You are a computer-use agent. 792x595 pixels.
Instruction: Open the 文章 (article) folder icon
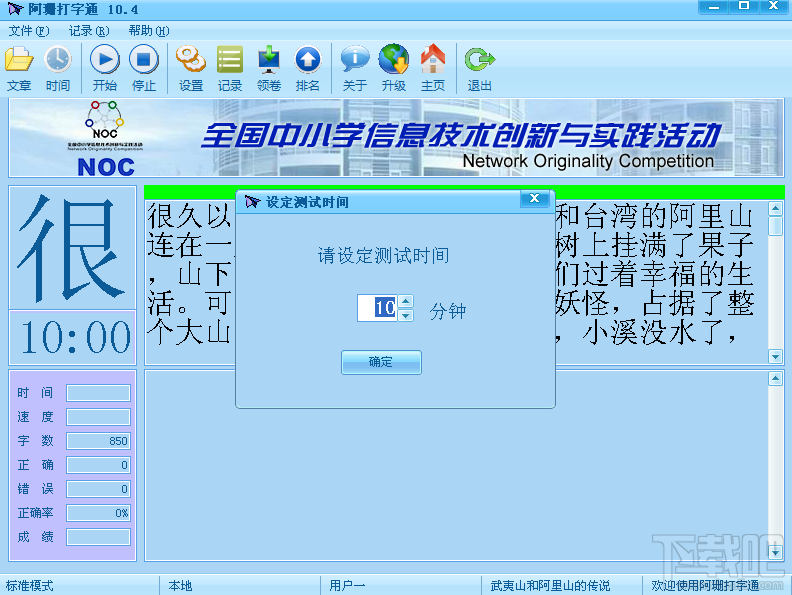pos(19,68)
